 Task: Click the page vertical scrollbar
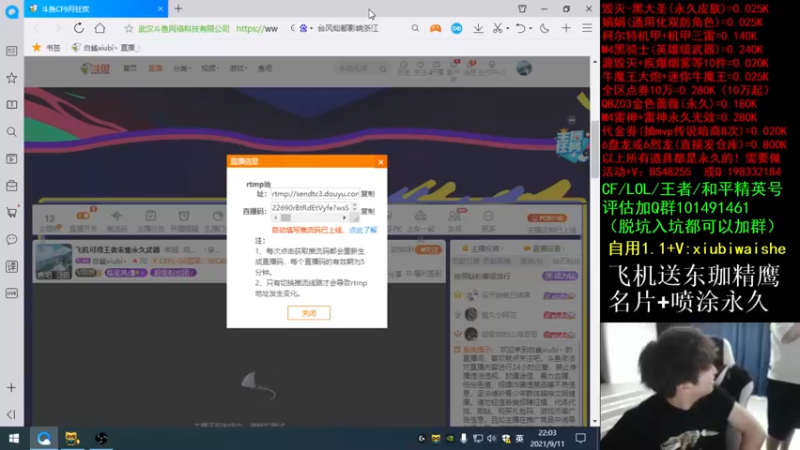[x=594, y=149]
